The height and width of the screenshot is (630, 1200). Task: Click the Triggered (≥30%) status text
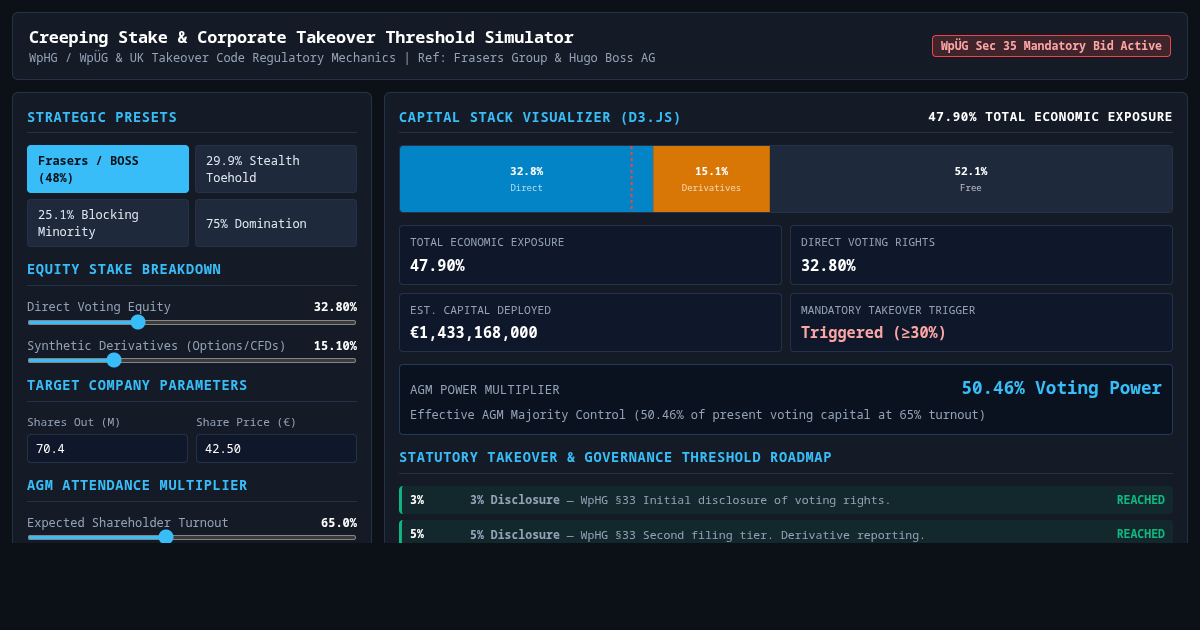873,333
